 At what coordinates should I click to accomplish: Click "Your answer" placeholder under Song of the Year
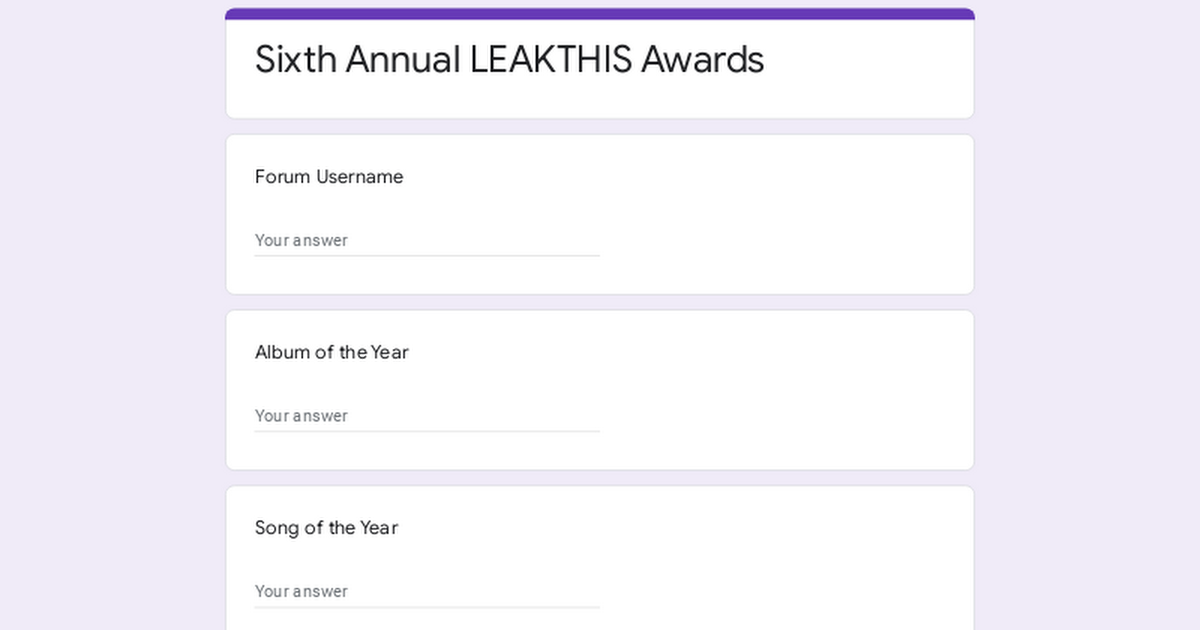point(301,591)
